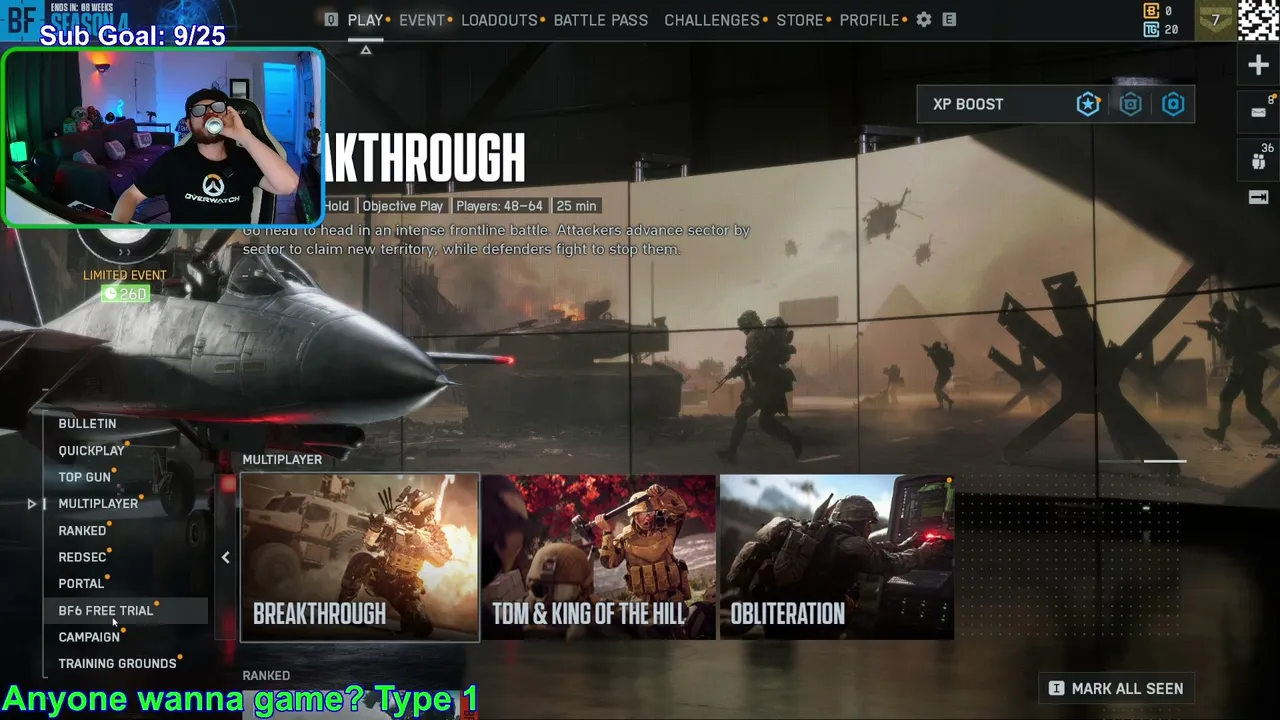Click the I key icon beside Mark All Seen
The width and height of the screenshot is (1280, 720).
pos(1056,688)
